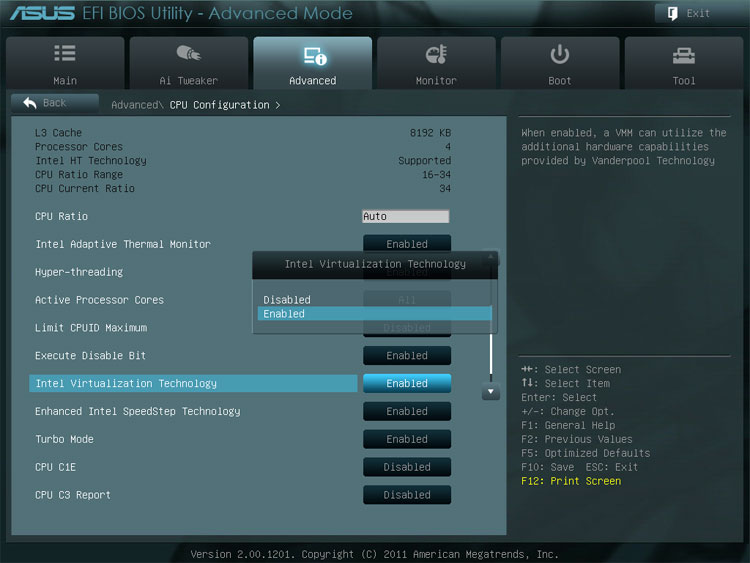Open the Boot tab
The width and height of the screenshot is (750, 563).
(560, 63)
